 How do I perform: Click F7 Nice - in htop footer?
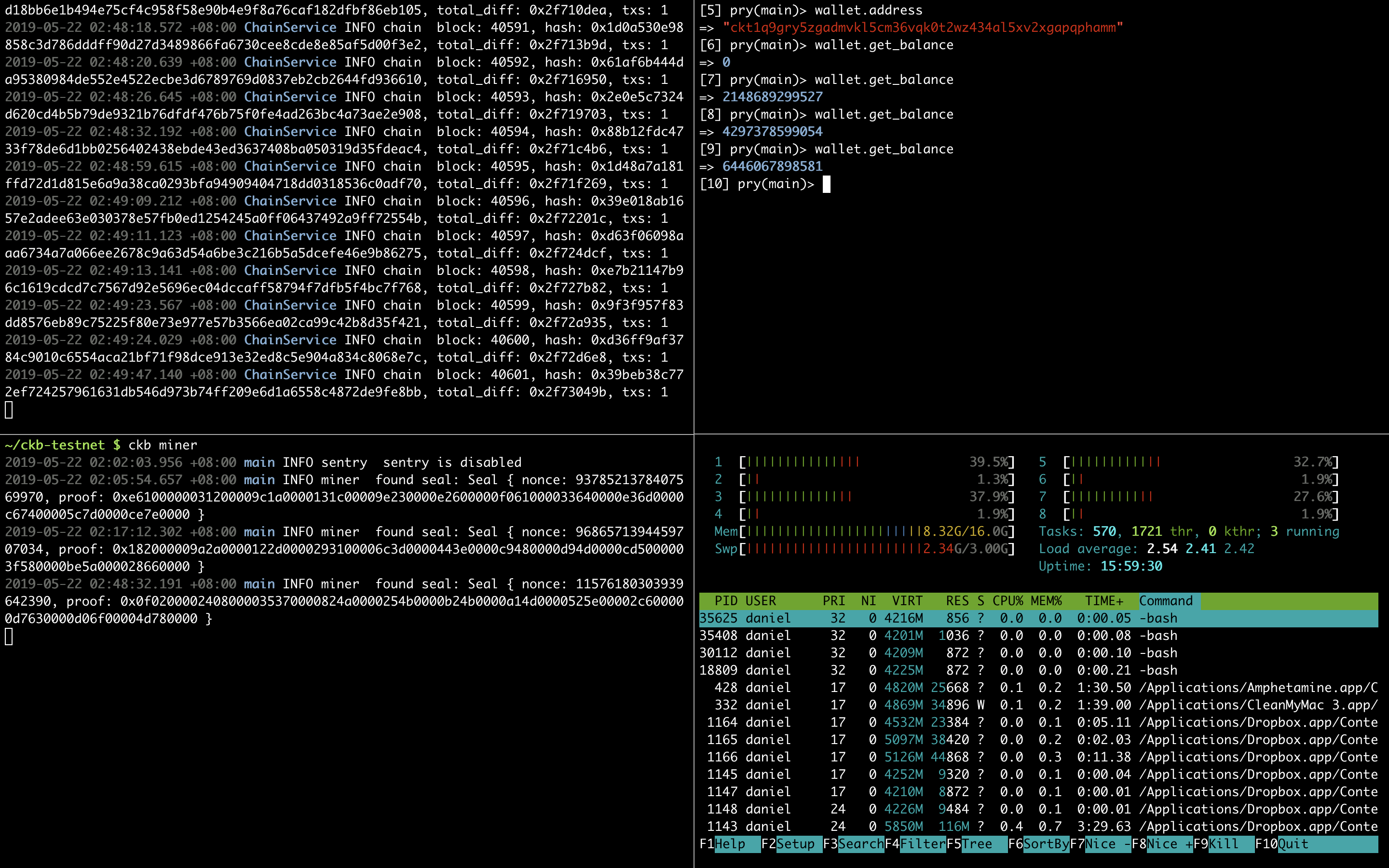(1100, 844)
